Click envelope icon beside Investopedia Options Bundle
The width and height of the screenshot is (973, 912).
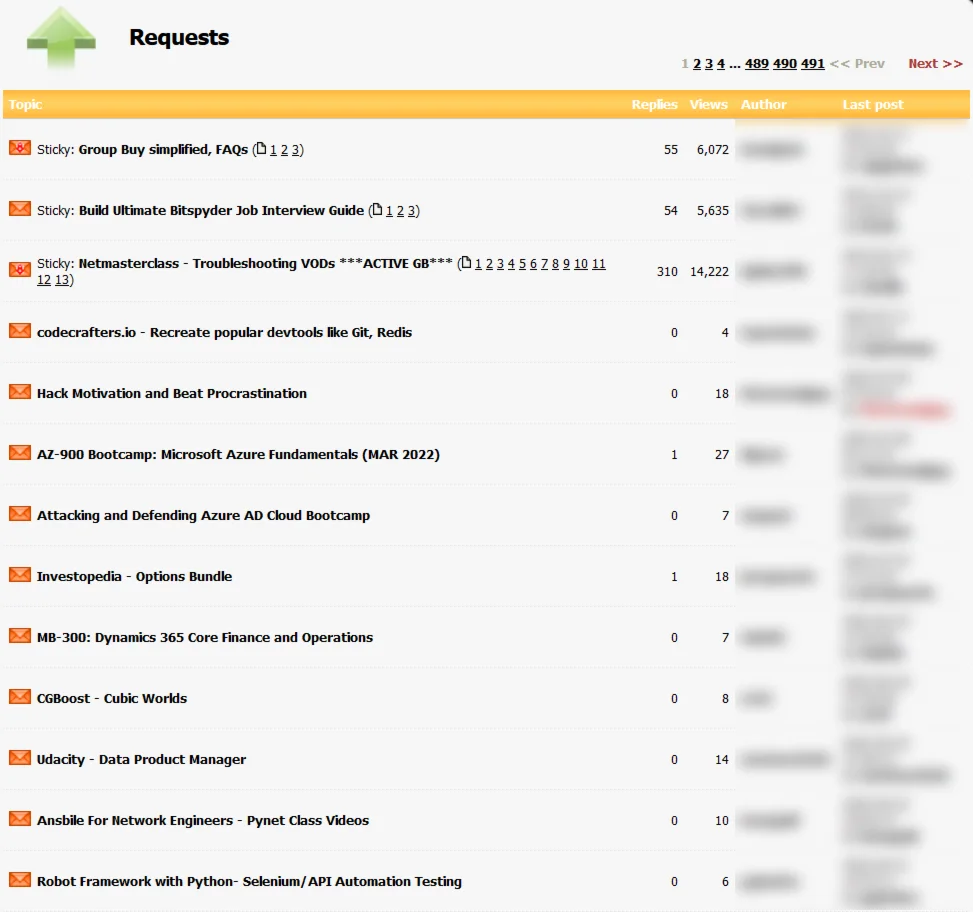pyautogui.click(x=20, y=574)
